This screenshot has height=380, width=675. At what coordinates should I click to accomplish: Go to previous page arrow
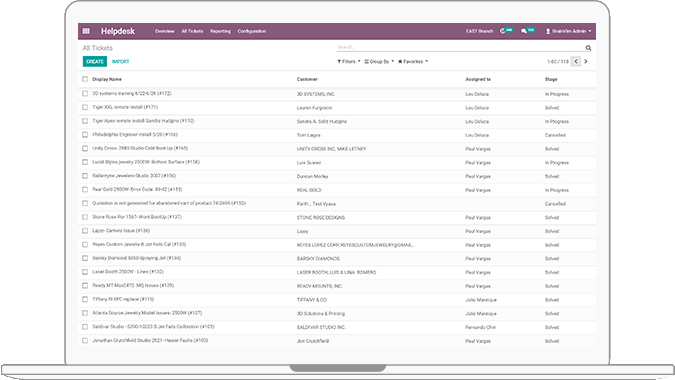pos(576,62)
